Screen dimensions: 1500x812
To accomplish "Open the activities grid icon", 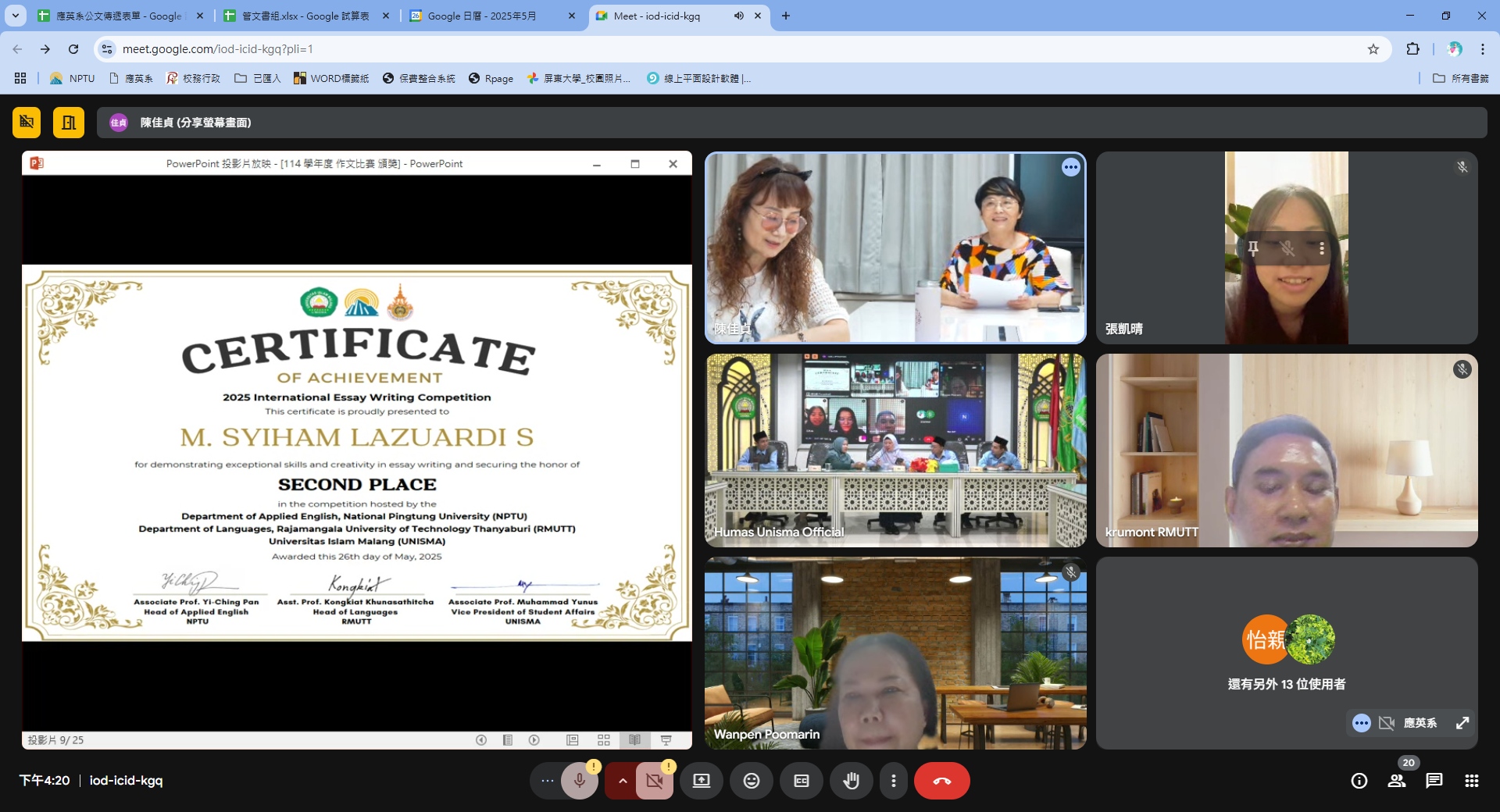I will point(1471,781).
